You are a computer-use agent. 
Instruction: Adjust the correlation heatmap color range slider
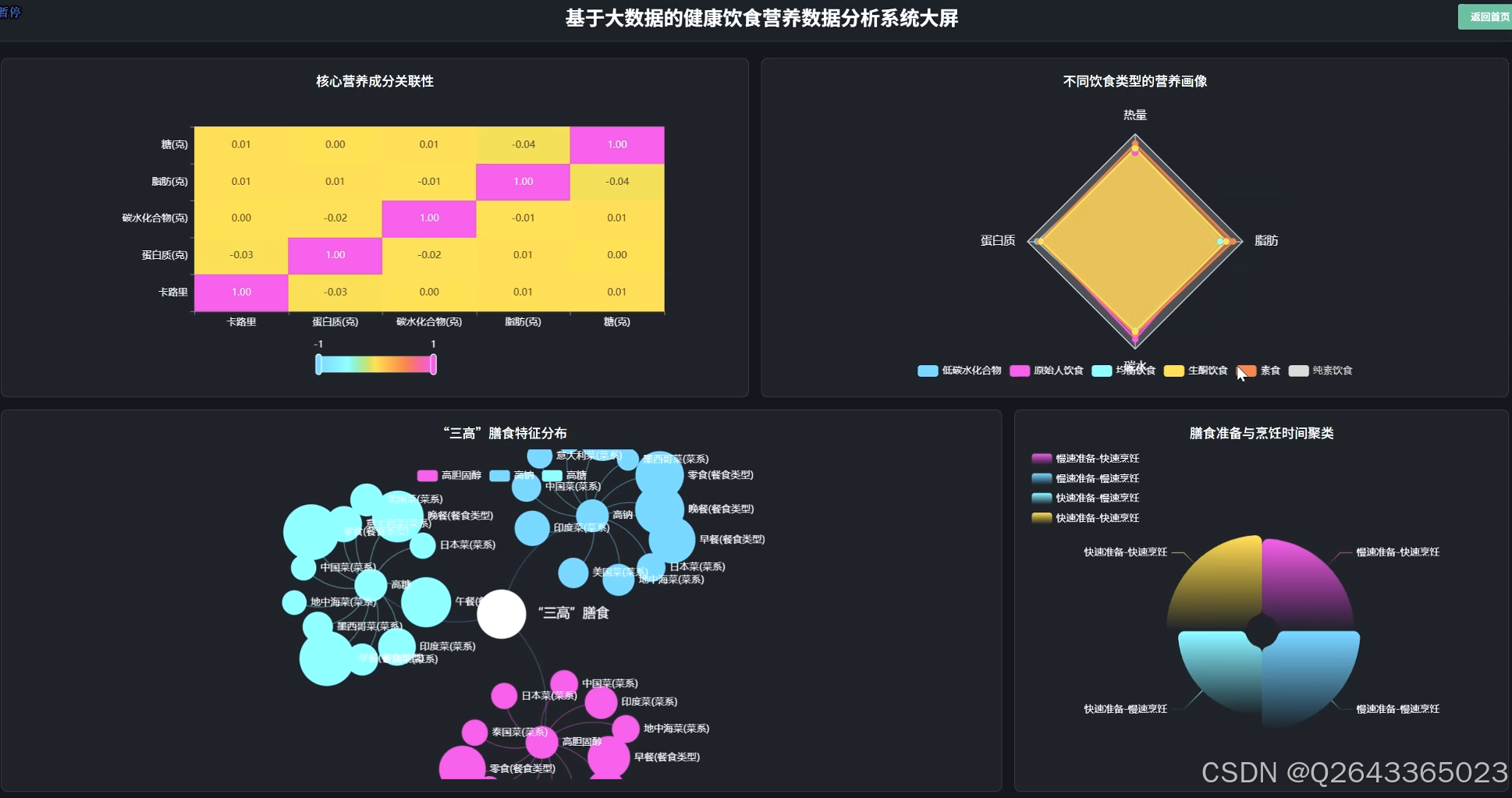(376, 364)
